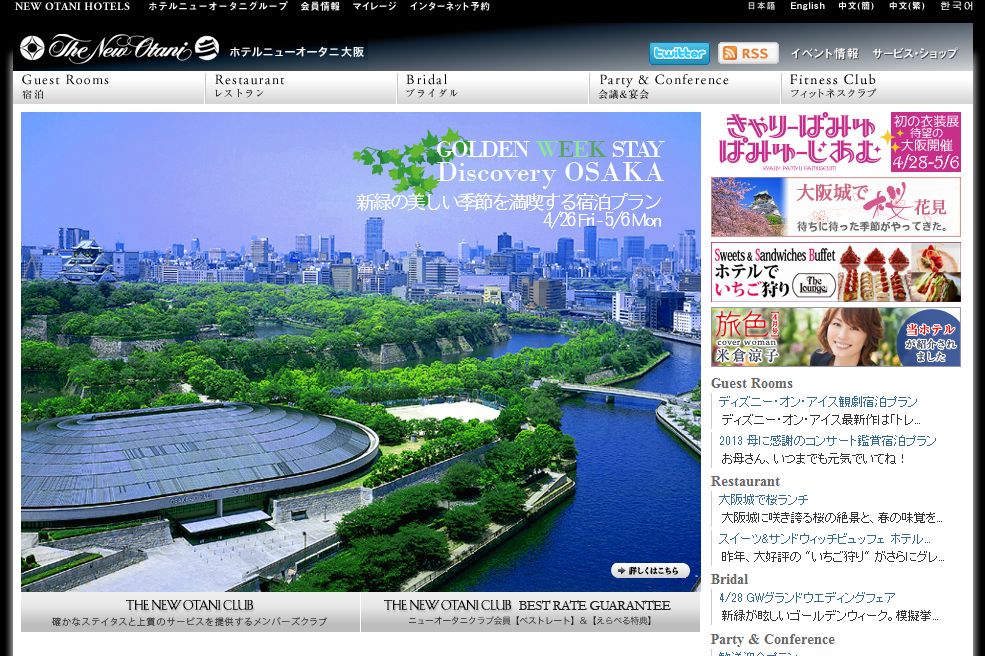Open Party & Conference menu
Viewport: 985px width, 656px height.
pos(685,87)
